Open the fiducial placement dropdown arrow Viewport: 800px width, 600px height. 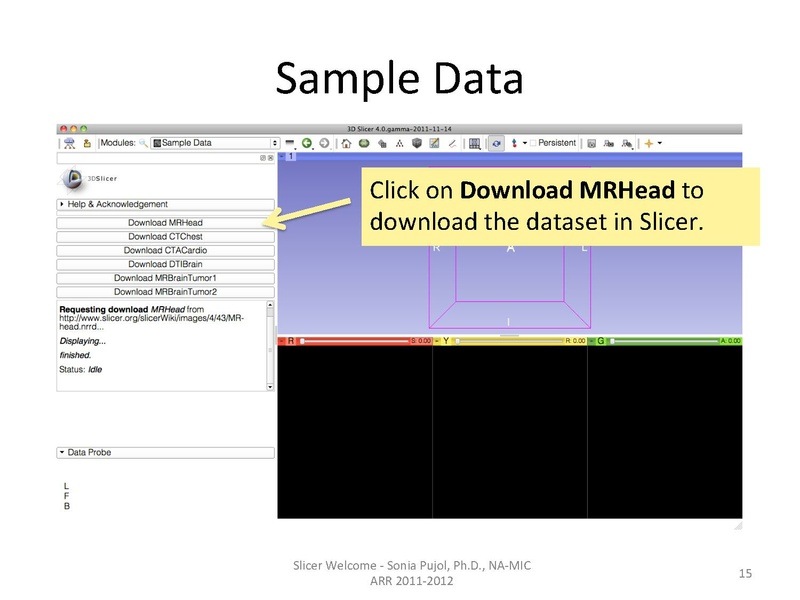tap(525, 143)
